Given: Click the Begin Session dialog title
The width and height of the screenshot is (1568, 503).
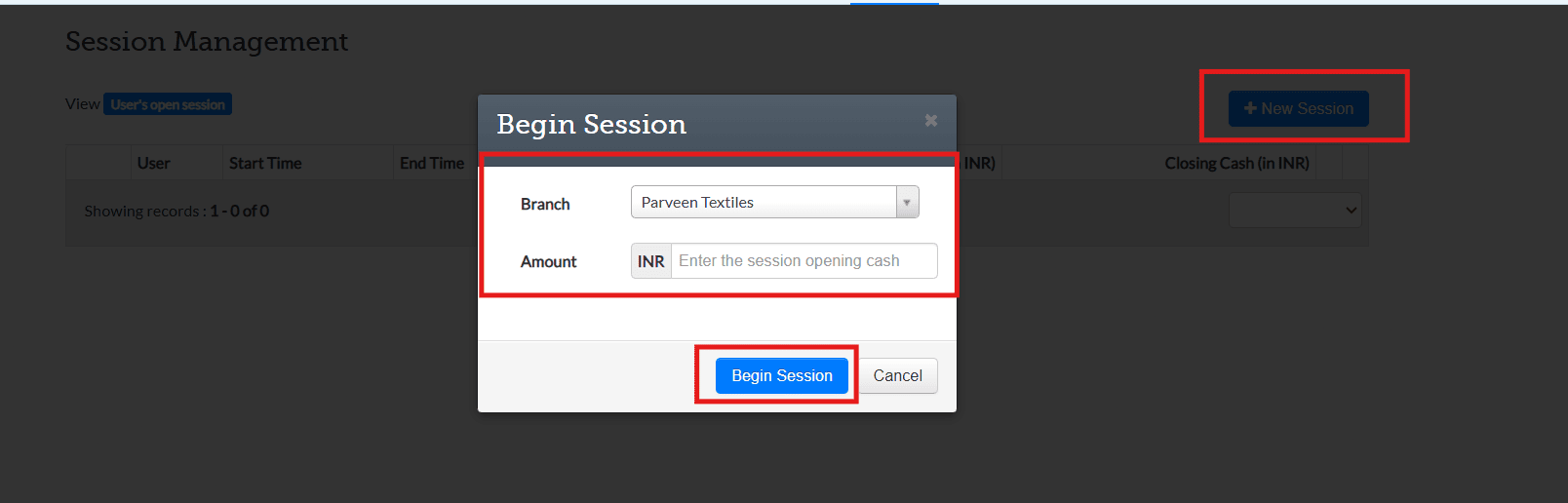Looking at the screenshot, I should [x=591, y=125].
